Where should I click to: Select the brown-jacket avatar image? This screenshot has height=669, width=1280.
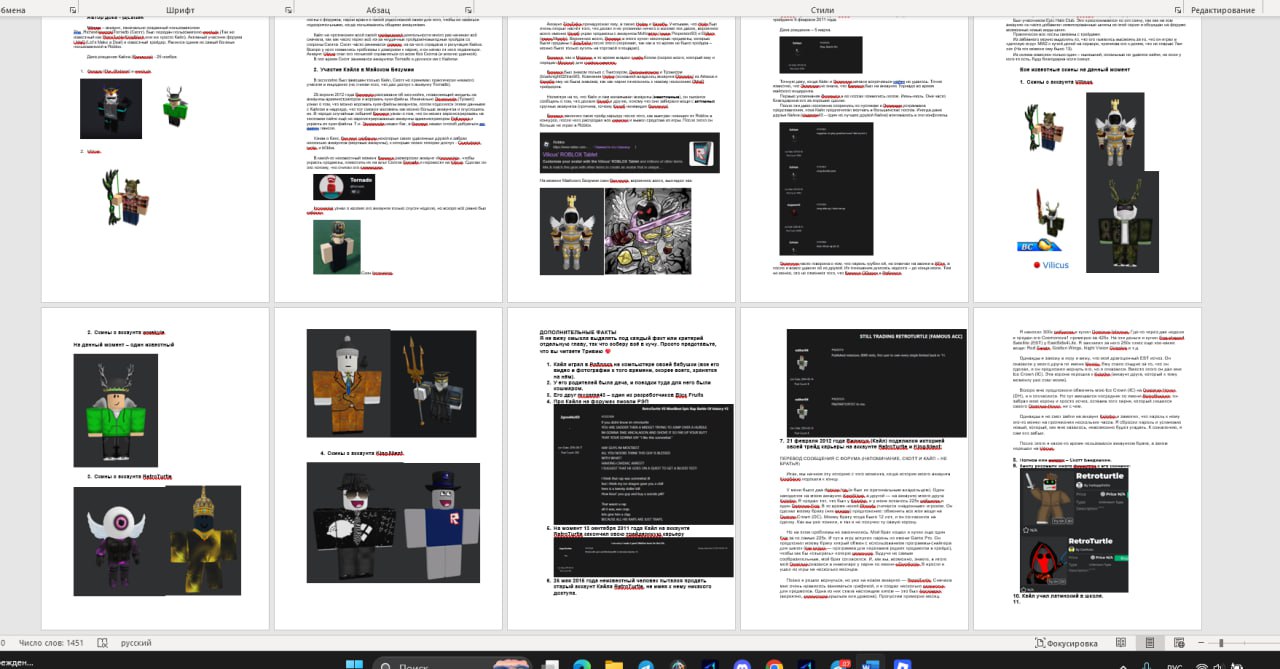349,385
